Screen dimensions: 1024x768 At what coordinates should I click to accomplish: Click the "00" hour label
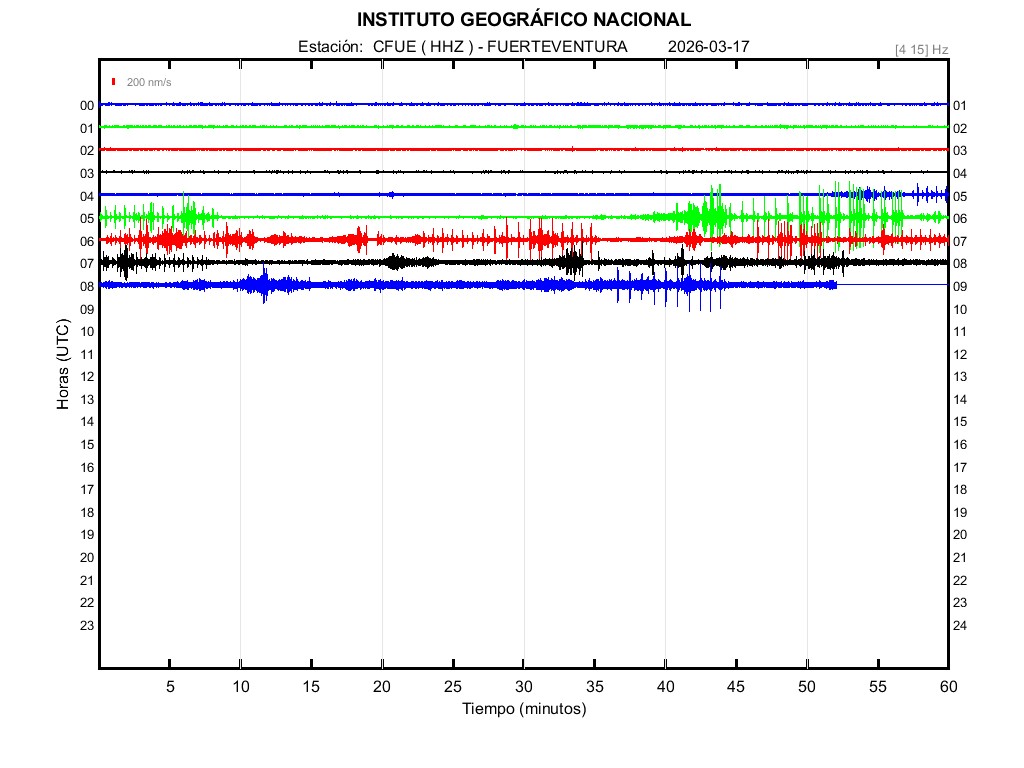click(87, 106)
